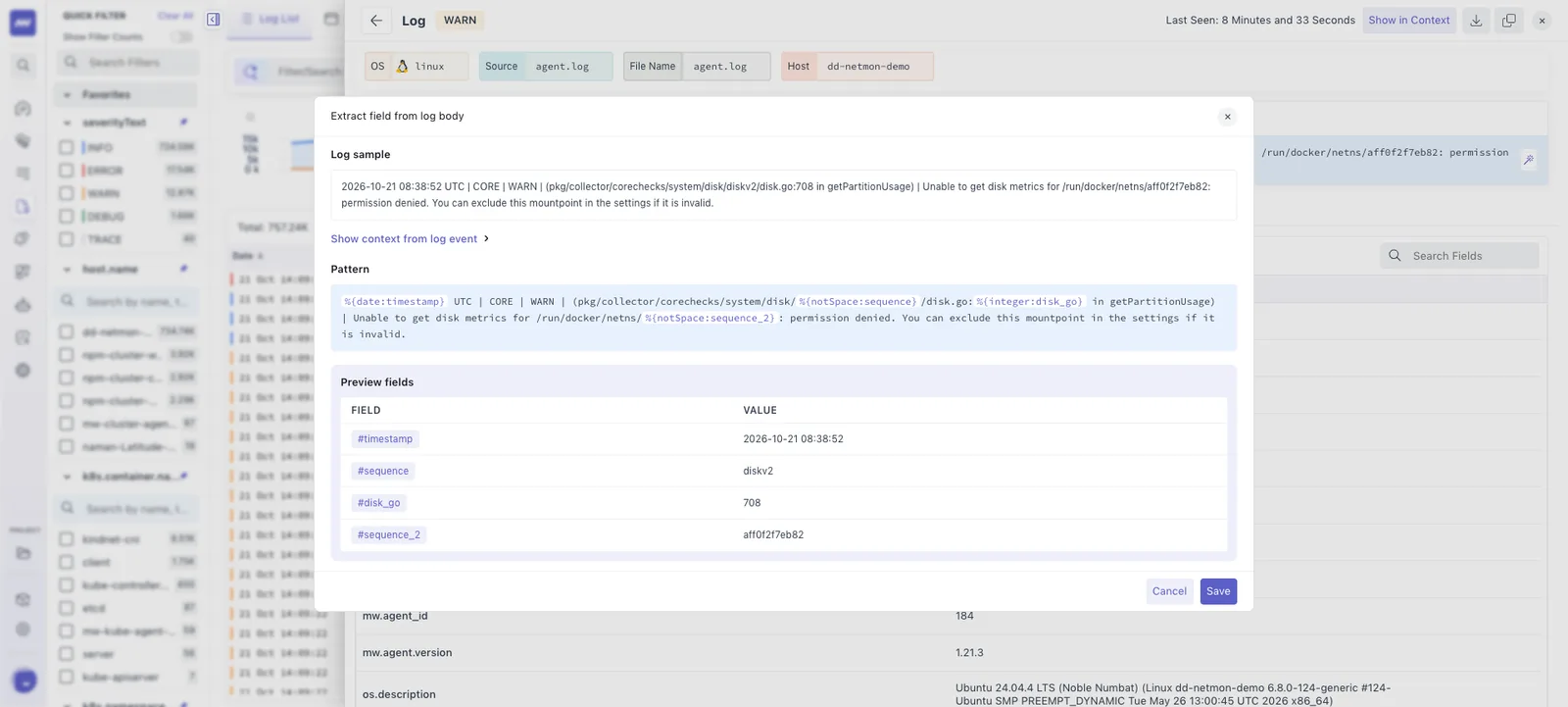Switch to the Log List tab
This screenshot has height=707, width=1568.
click(x=269, y=20)
